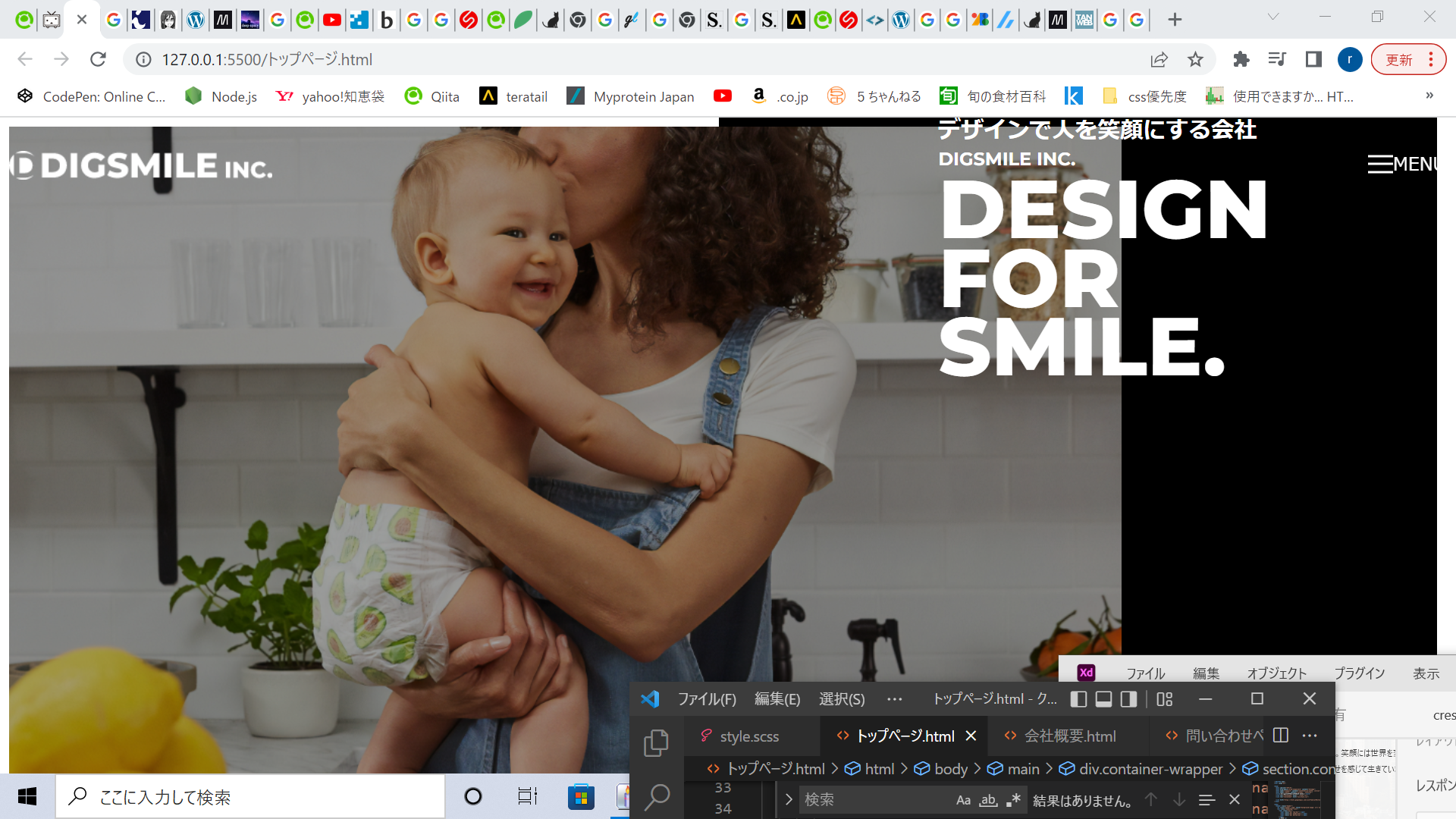Toggle match case Aa in find
This screenshot has width=1456, height=819.
[963, 800]
